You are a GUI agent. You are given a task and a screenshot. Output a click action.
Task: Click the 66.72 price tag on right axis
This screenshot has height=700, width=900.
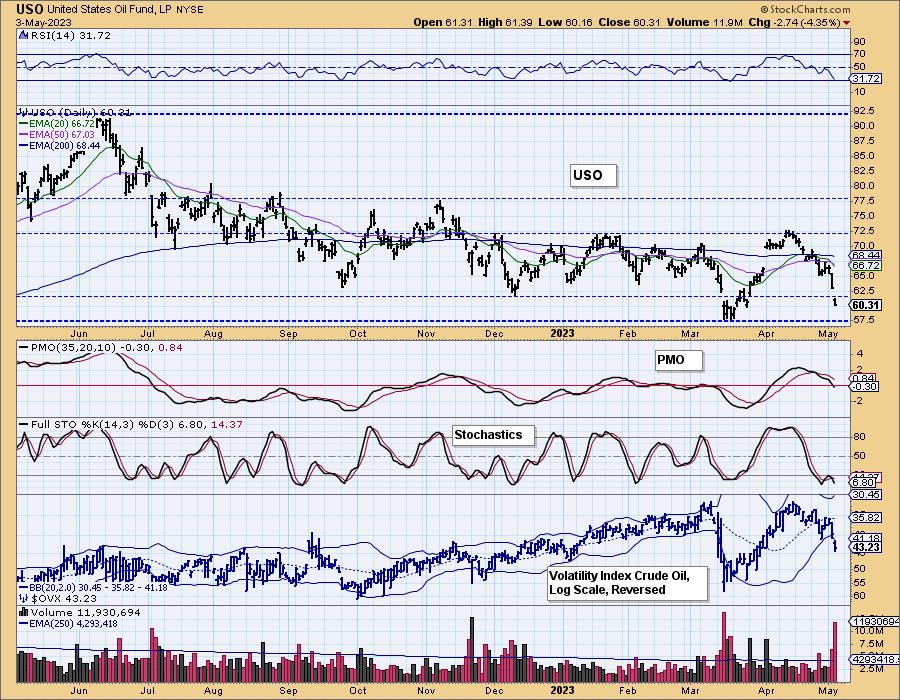867,265
